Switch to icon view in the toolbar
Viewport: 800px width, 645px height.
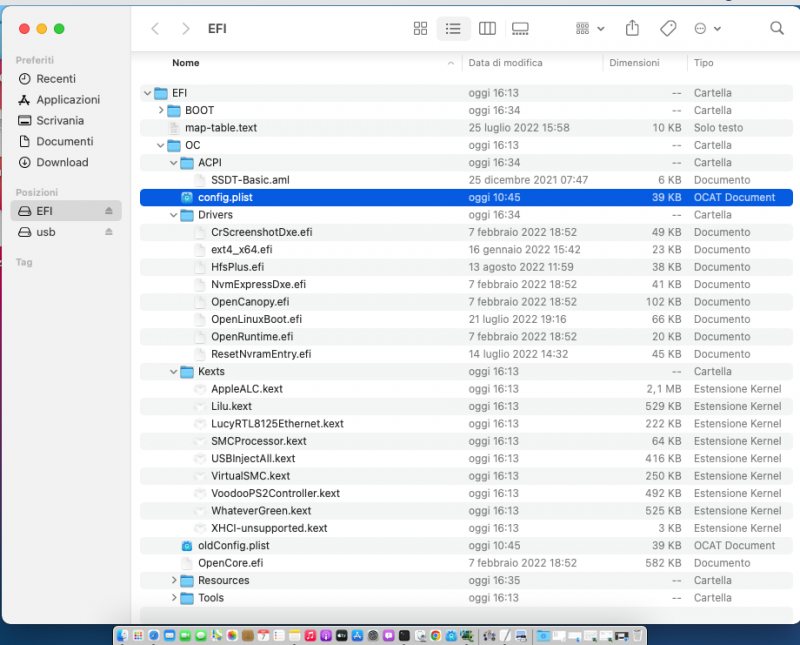point(420,28)
